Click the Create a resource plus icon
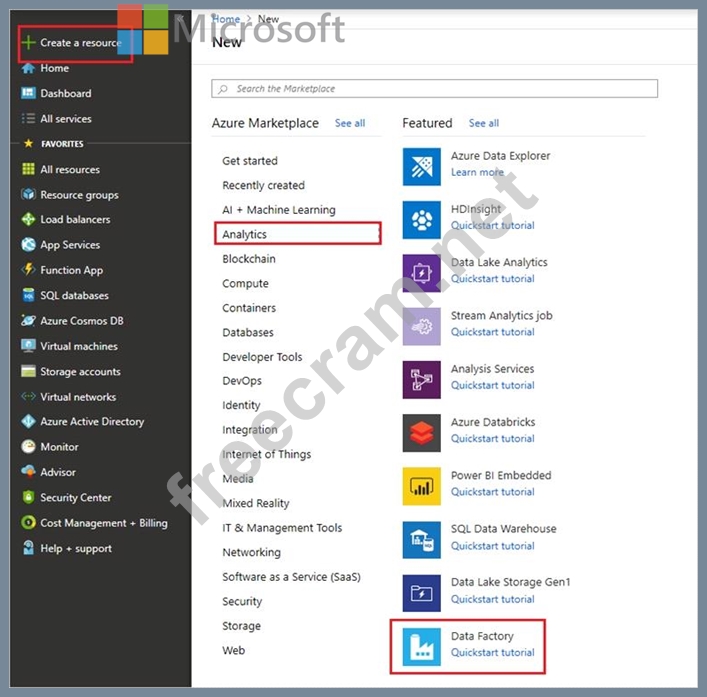This screenshot has width=707, height=697. pyautogui.click(x=28, y=42)
